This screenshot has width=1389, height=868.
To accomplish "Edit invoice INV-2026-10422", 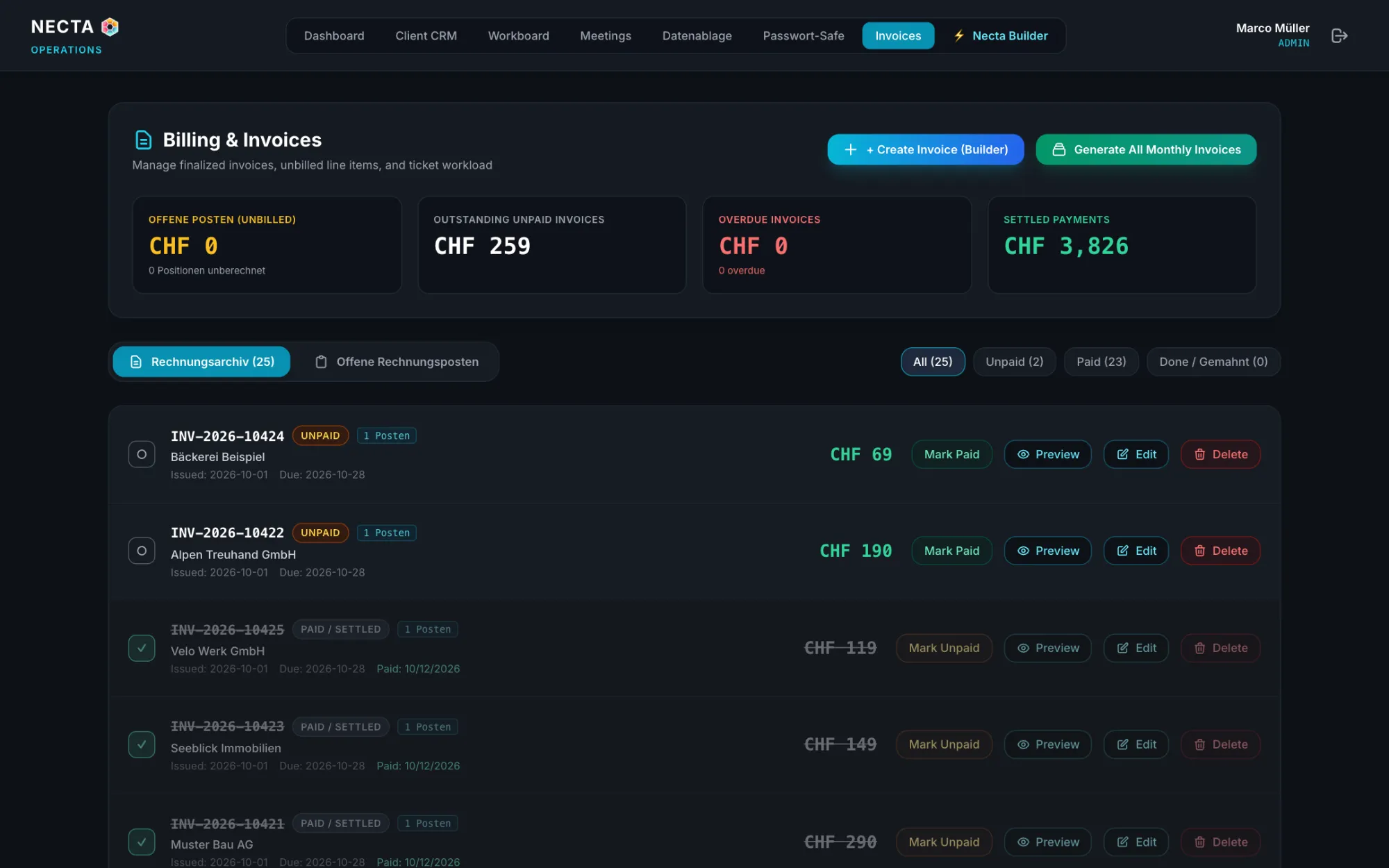I will (1136, 551).
